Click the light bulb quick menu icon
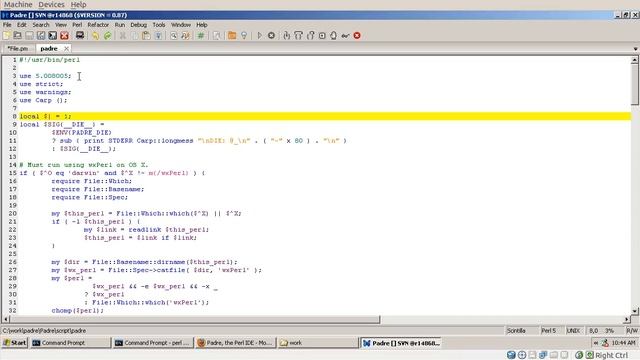Image resolution: width=640 pixels, height=360 pixels. pos(244,36)
